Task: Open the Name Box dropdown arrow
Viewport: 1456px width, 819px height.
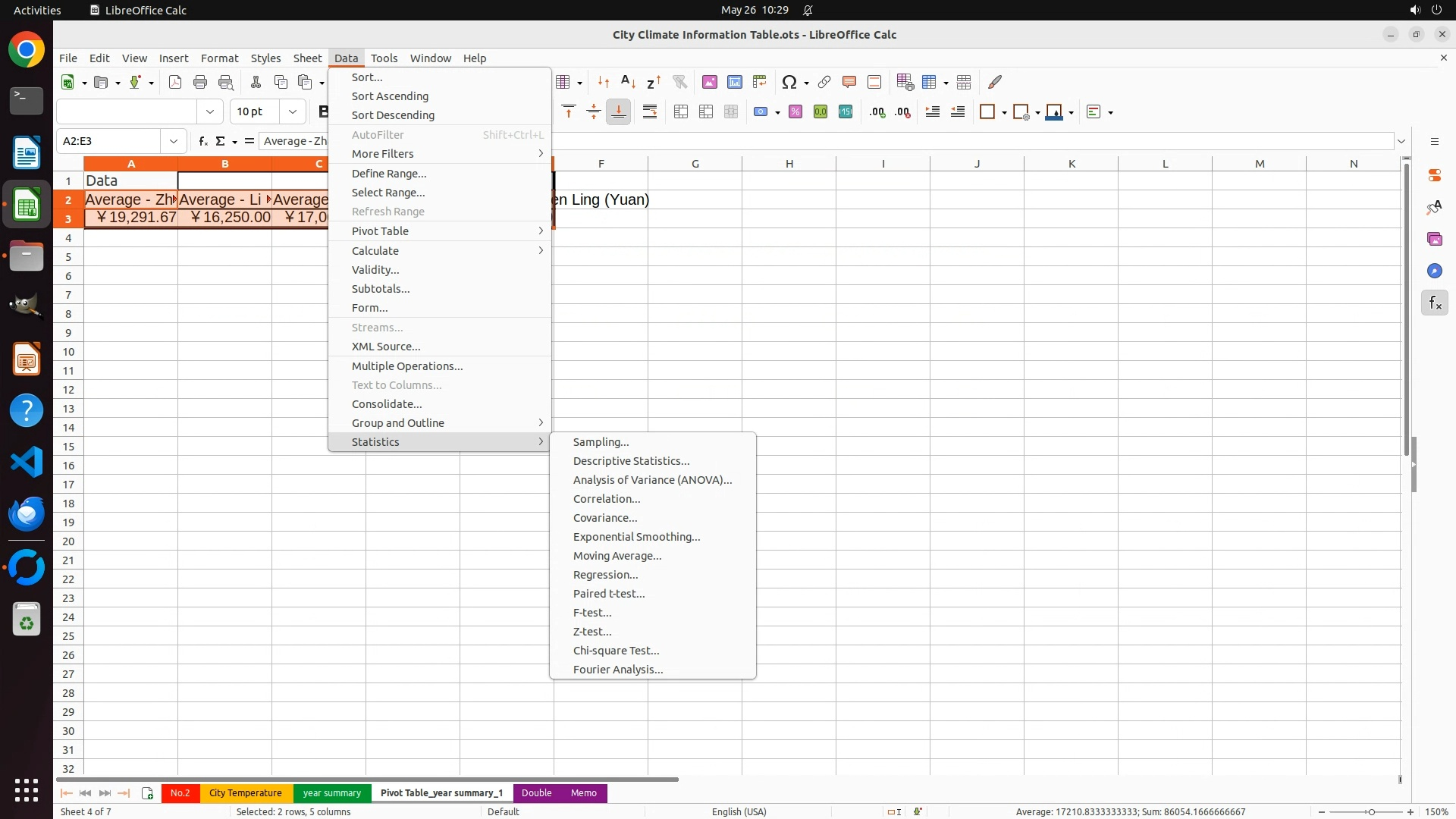Action: click(x=174, y=141)
